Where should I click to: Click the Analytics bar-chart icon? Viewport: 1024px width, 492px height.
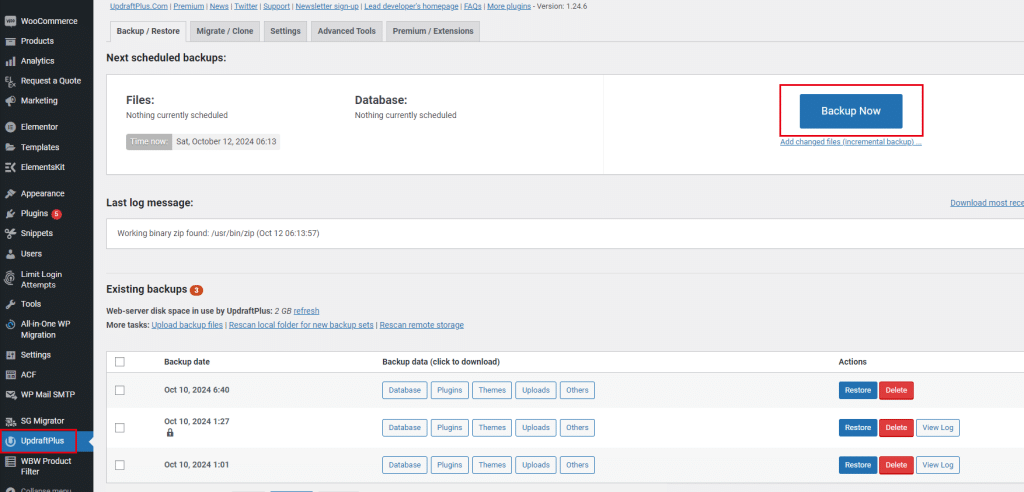[x=10, y=61]
